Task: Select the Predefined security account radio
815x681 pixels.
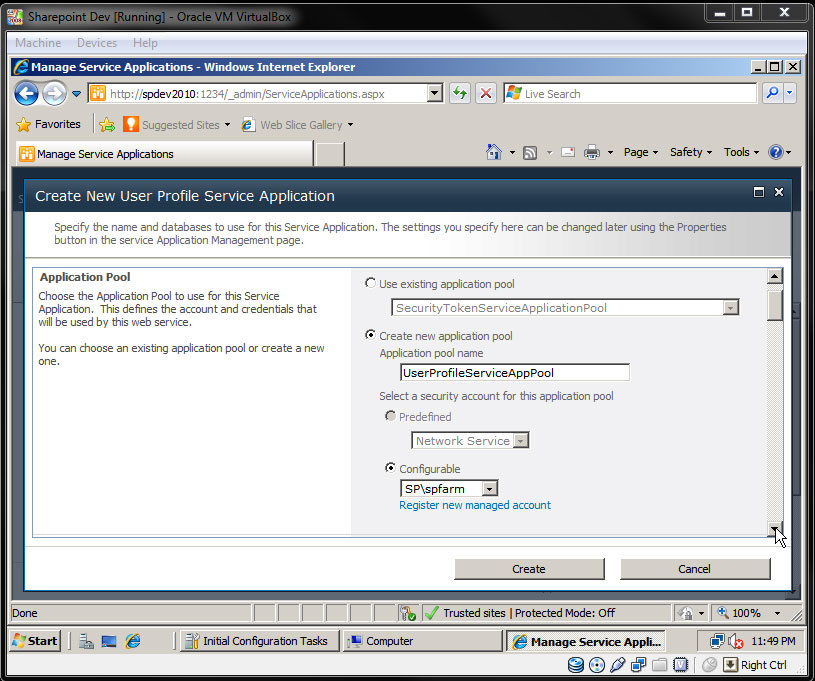Action: (x=390, y=416)
